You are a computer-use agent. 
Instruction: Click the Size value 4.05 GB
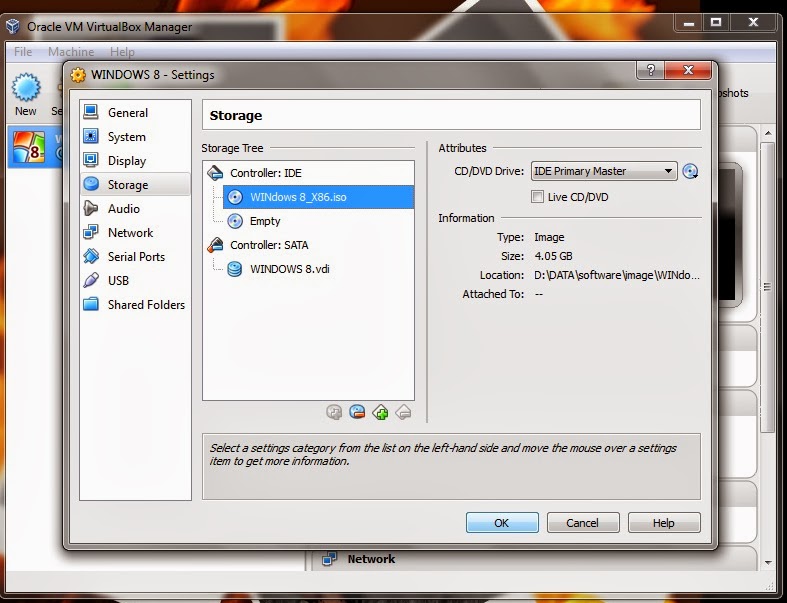(x=553, y=256)
